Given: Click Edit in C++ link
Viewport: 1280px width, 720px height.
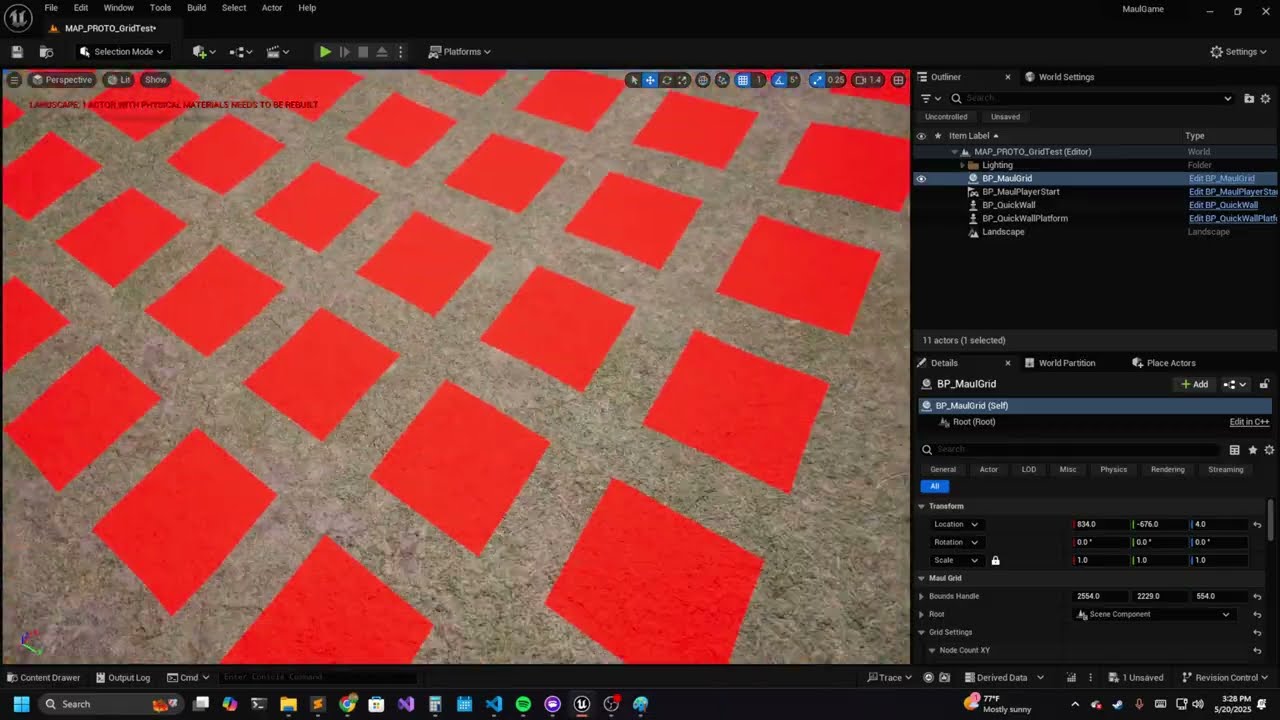Looking at the screenshot, I should pyautogui.click(x=1249, y=422).
